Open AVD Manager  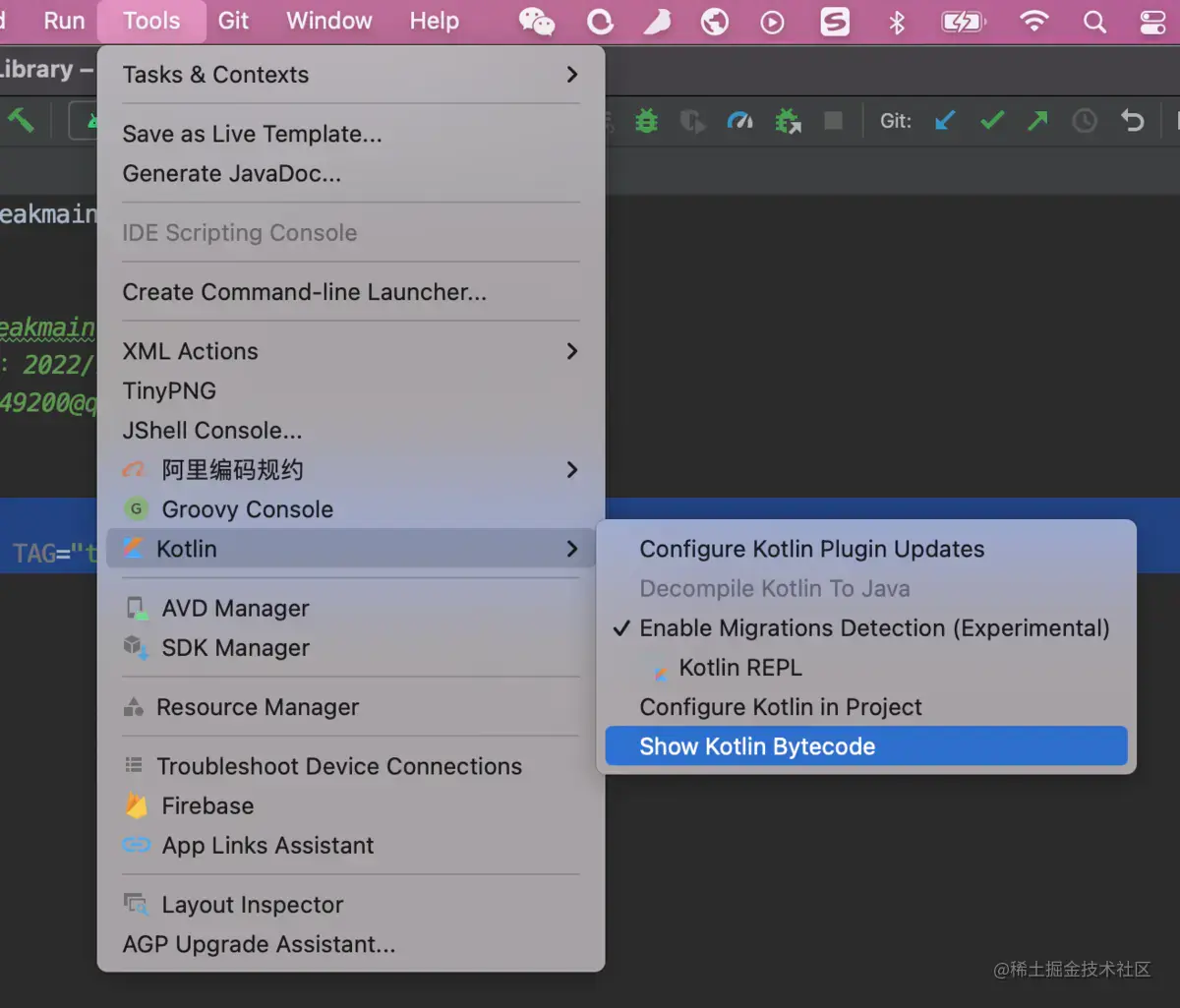pyautogui.click(x=351, y=609)
